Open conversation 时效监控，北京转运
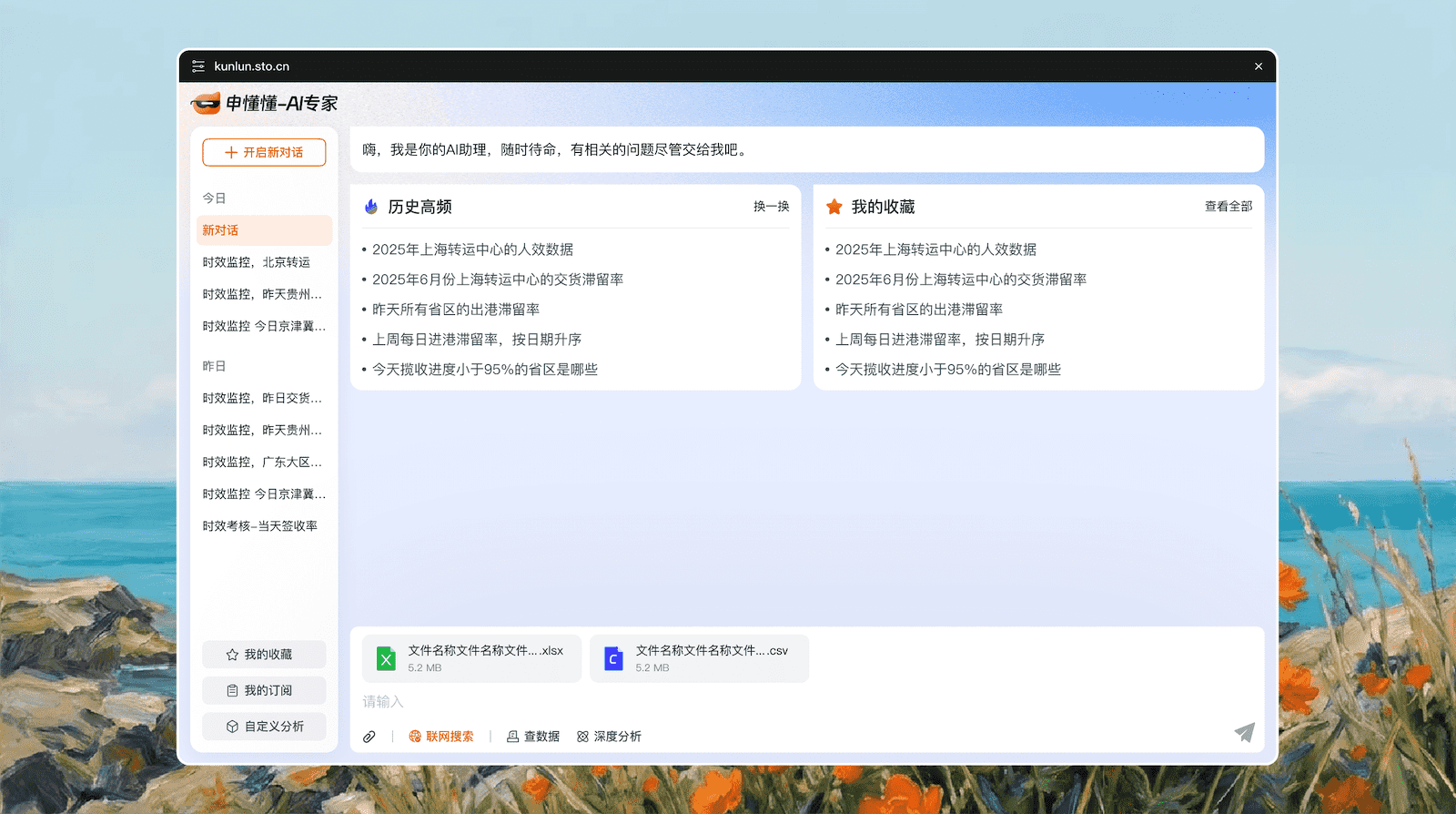 (x=257, y=262)
